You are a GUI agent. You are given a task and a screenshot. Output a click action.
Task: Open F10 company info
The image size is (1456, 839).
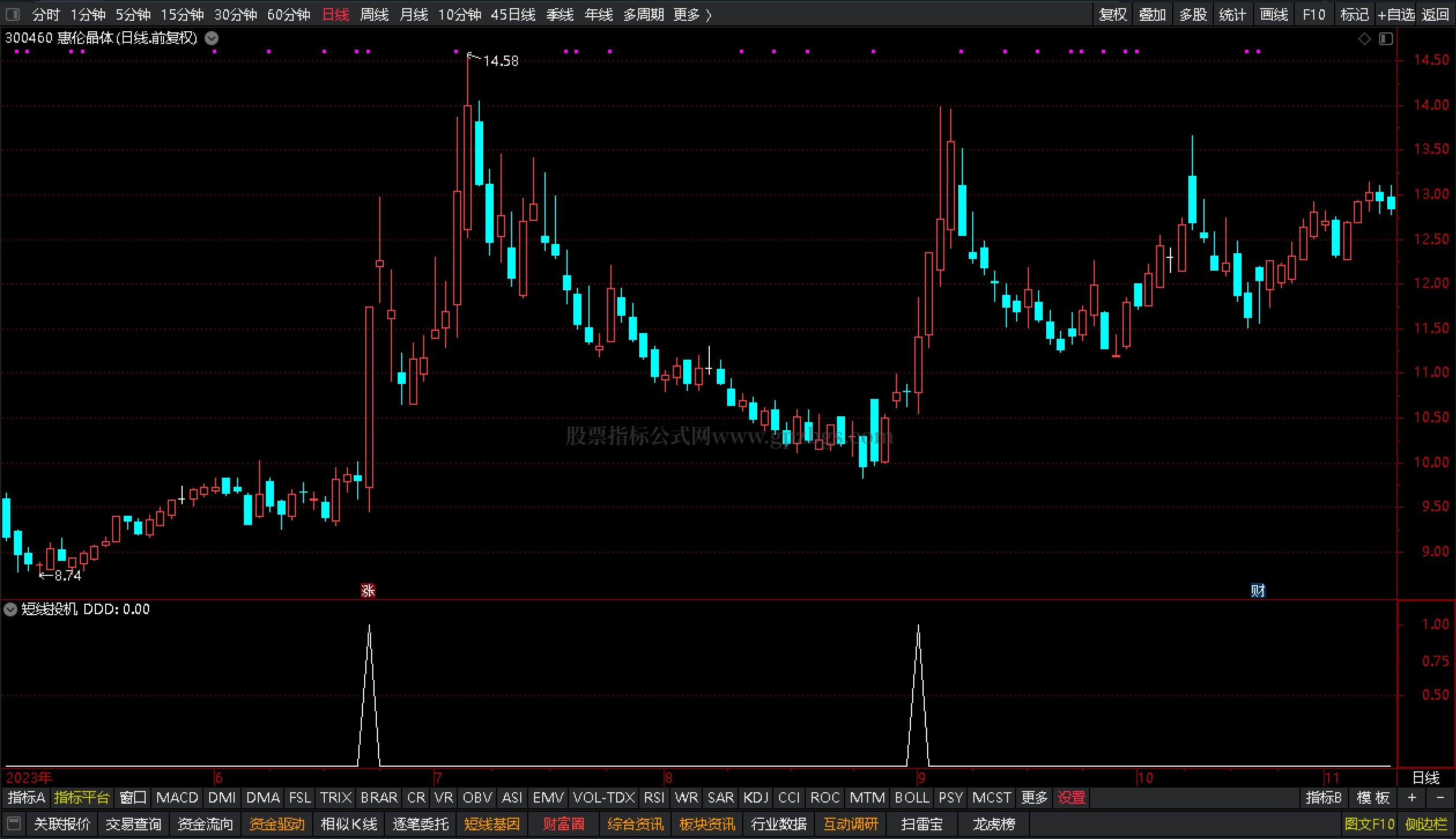(1314, 14)
